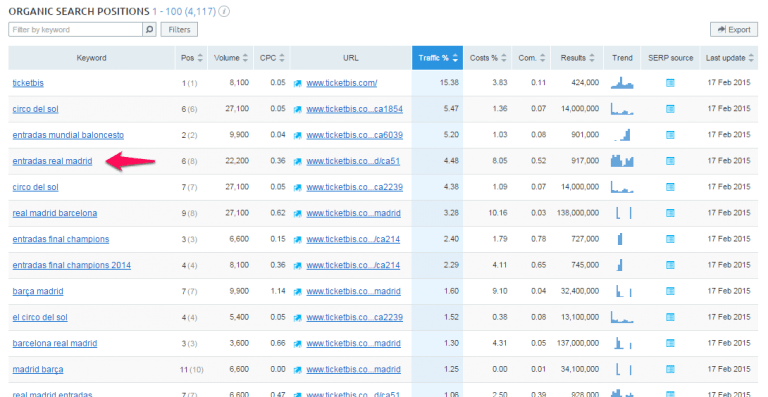Sort table by Pos column
This screenshot has height=397, width=768.
192,58
